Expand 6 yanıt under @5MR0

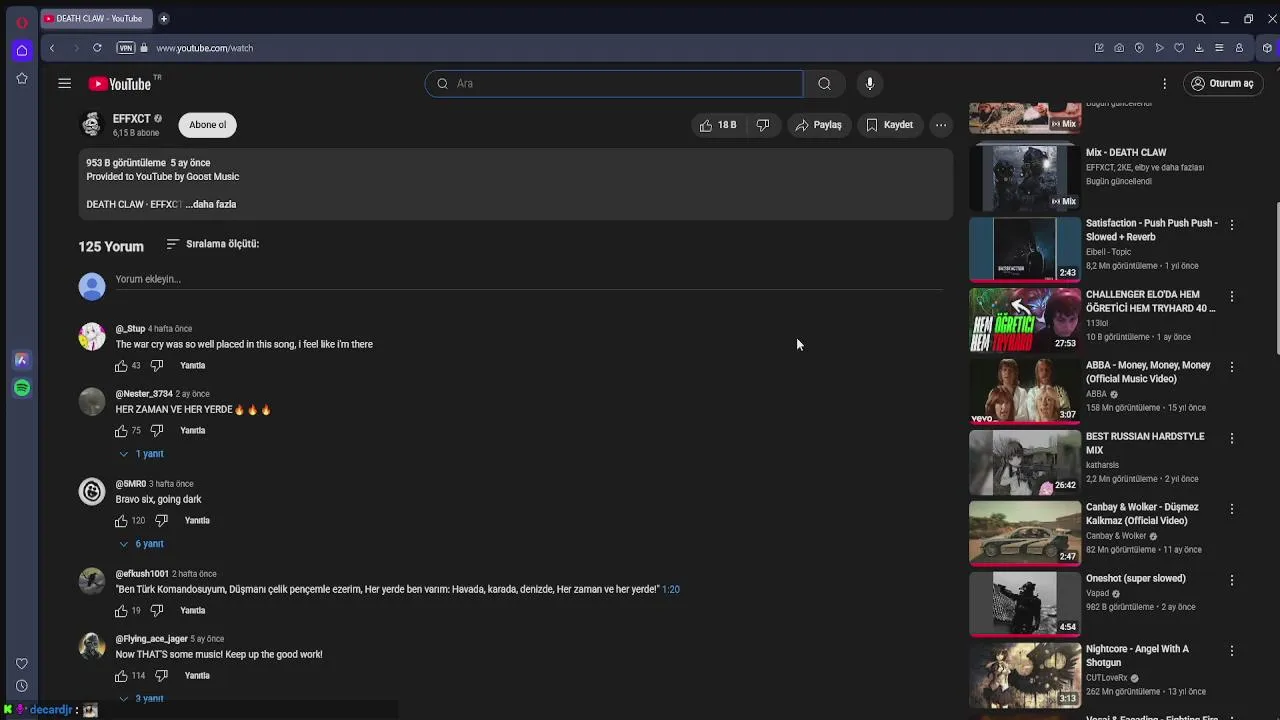[142, 544]
